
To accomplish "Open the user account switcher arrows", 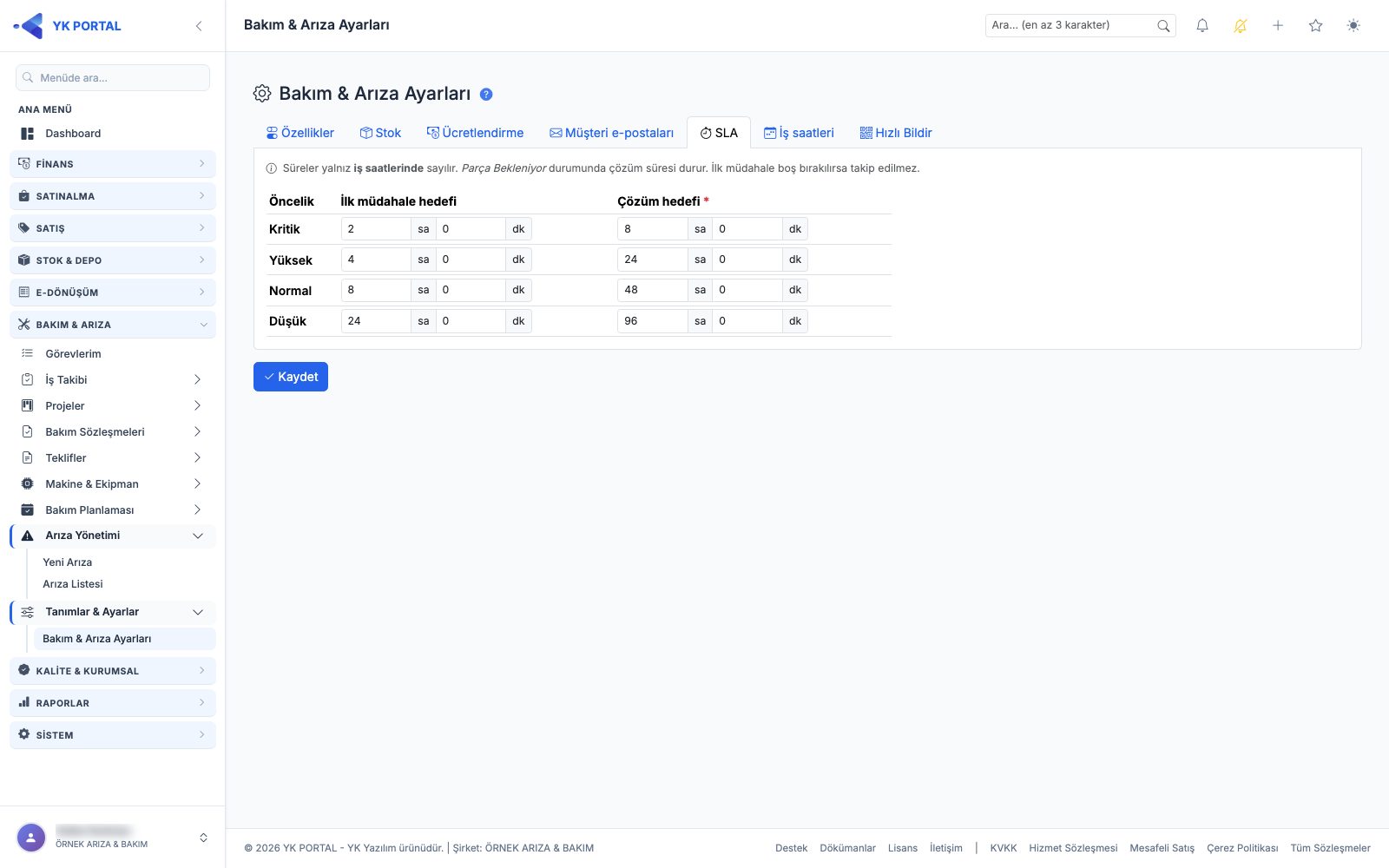I will [x=203, y=838].
